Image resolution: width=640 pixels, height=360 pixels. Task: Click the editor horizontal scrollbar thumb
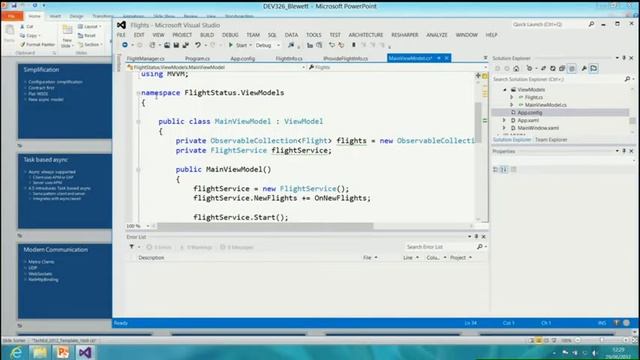pyautogui.click(x=265, y=226)
